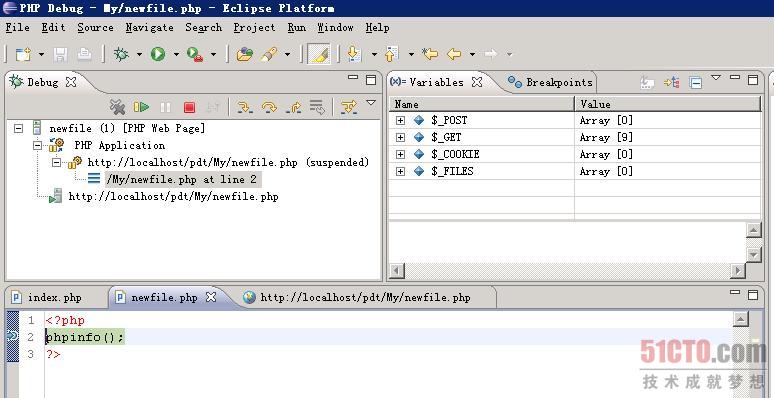Click the Open Type folder icon
The height and width of the screenshot is (398, 774).
244,54
